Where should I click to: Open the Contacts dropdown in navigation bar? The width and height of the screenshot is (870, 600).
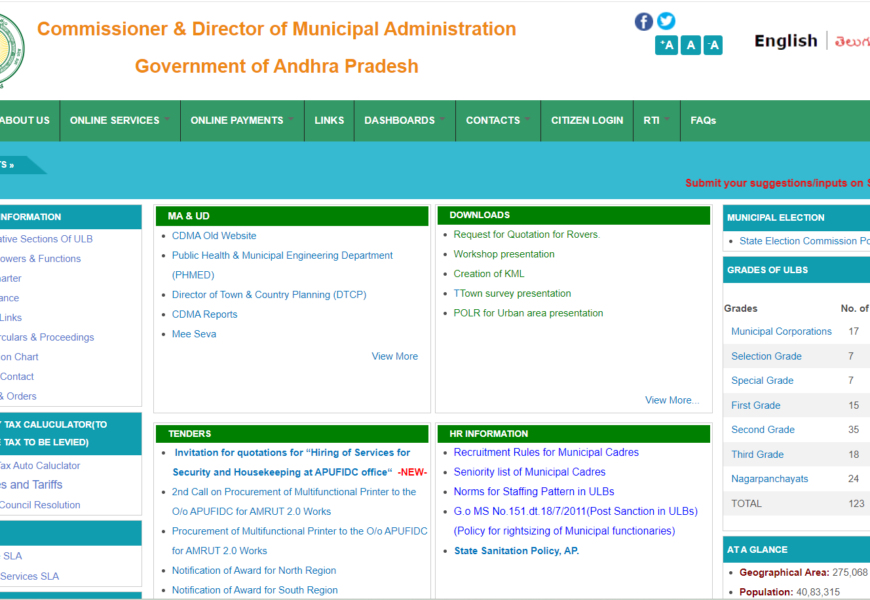[x=494, y=121]
